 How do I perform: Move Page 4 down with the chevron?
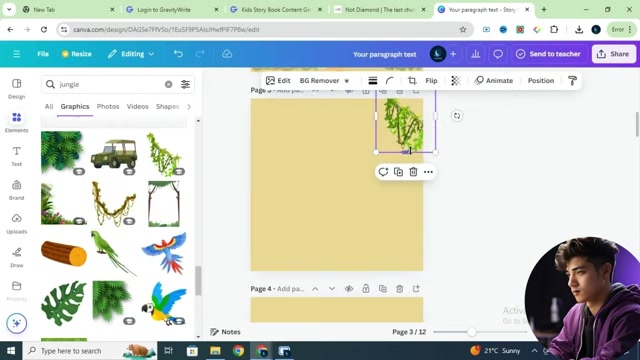[x=332, y=289]
